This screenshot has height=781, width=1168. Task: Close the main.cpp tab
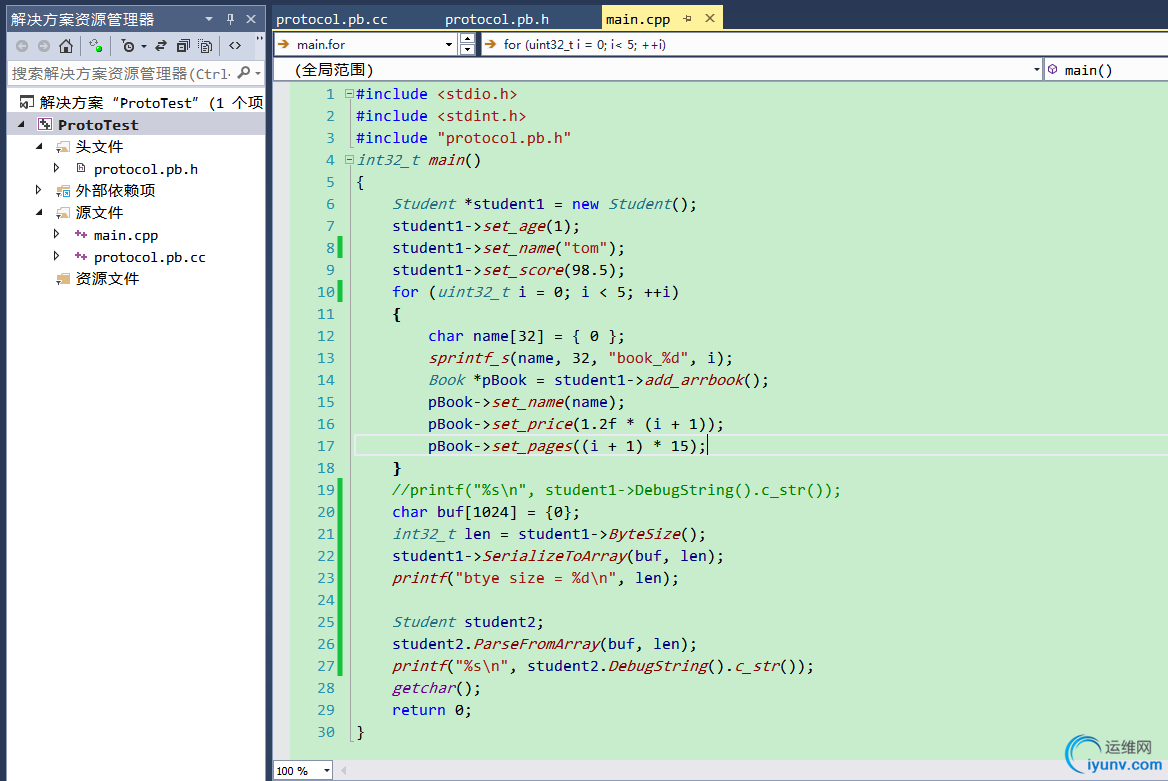click(x=710, y=19)
